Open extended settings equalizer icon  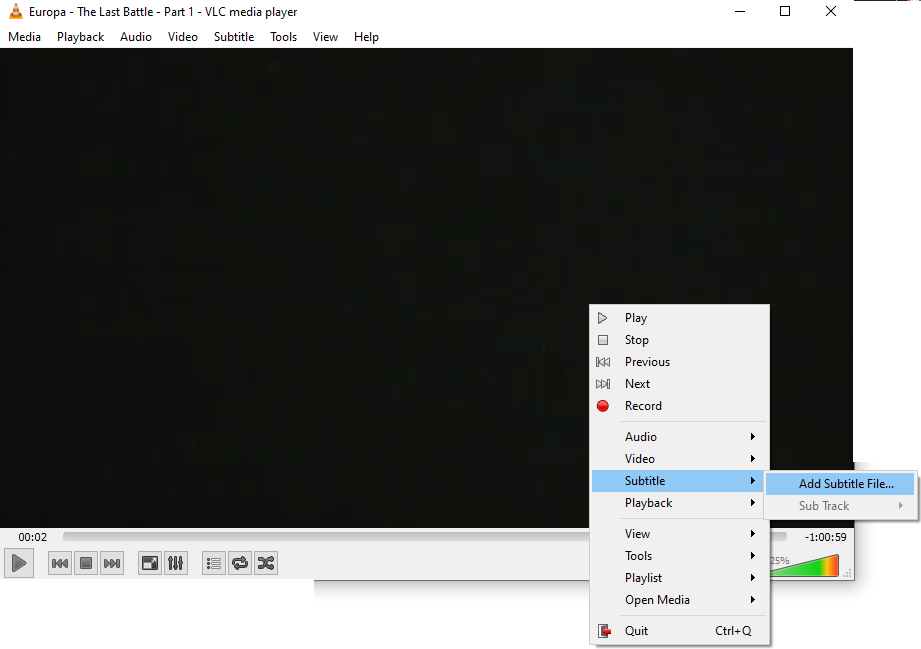175,563
